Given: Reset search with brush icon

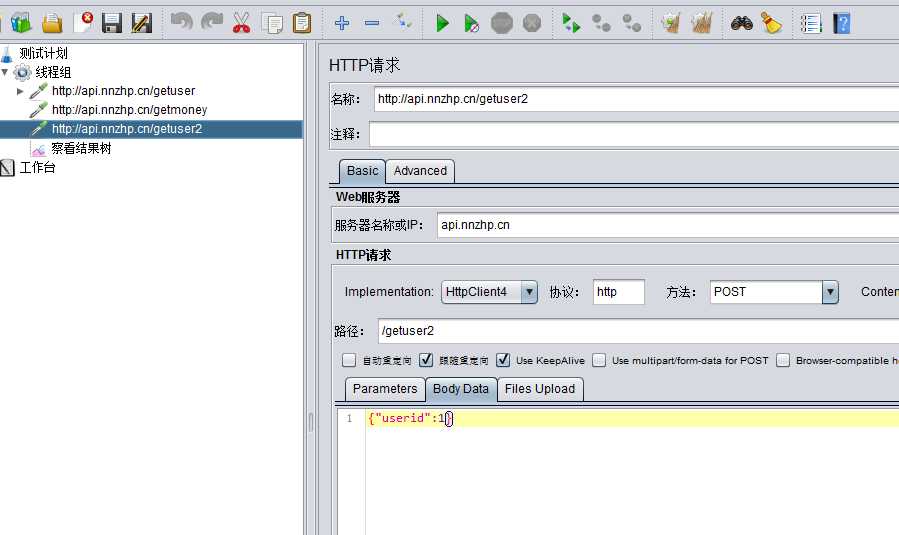Looking at the screenshot, I should tap(771, 23).
